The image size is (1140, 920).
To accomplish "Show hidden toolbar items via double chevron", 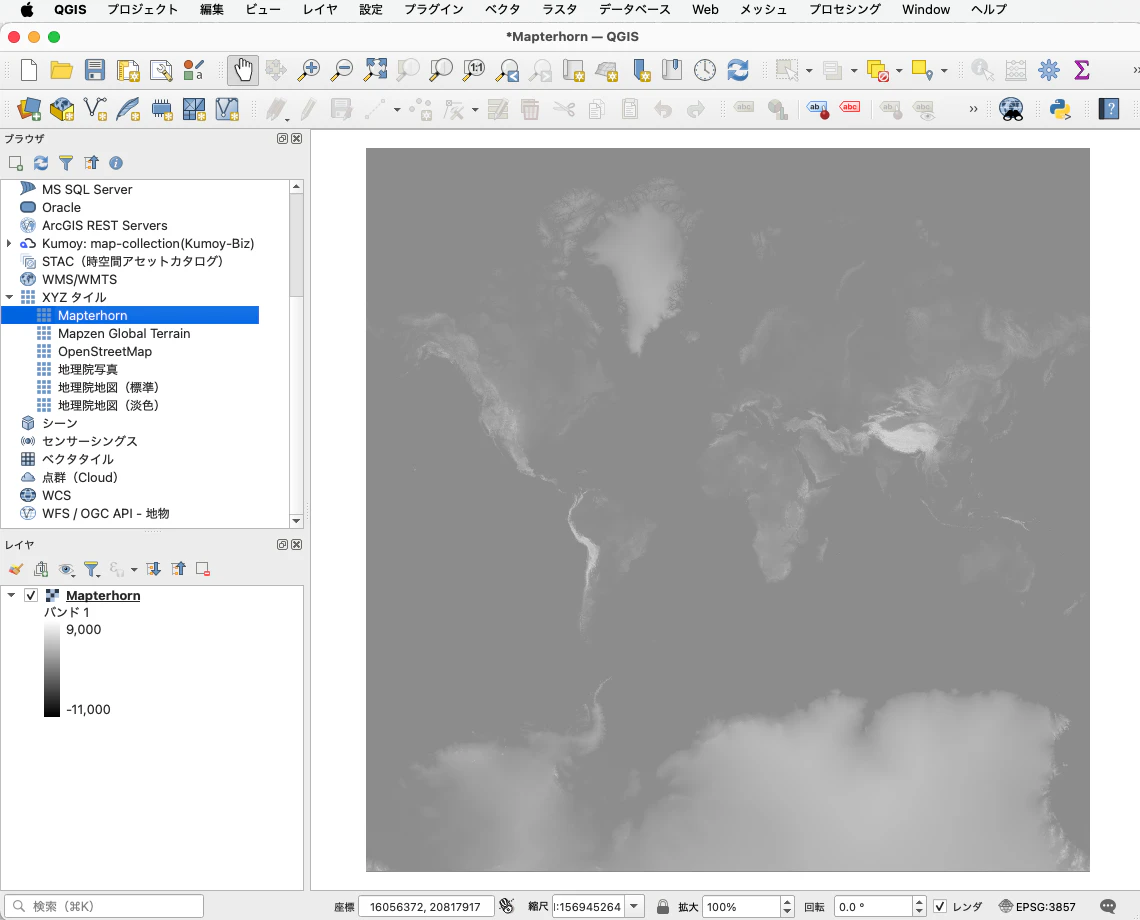I will 973,110.
